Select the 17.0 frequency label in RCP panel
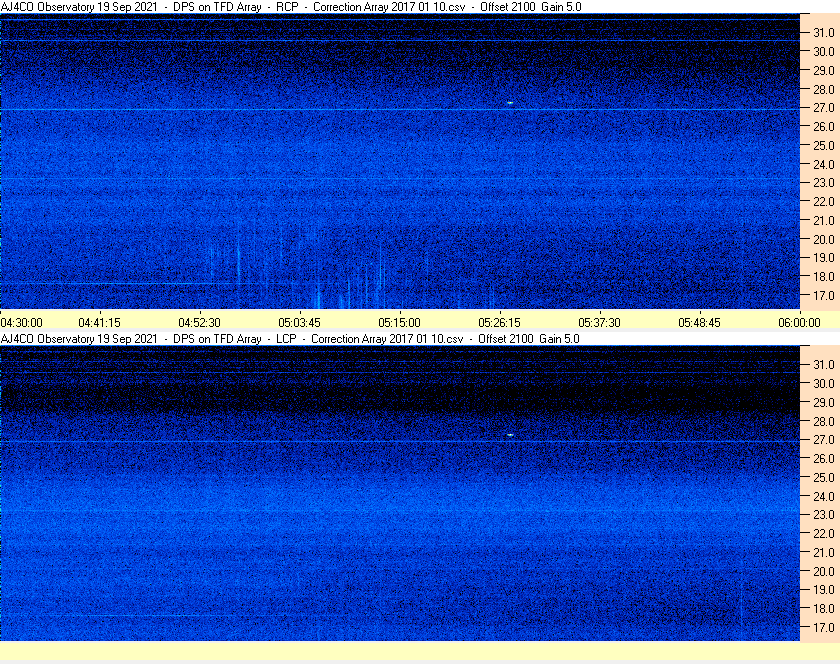840x664 pixels. pos(824,295)
